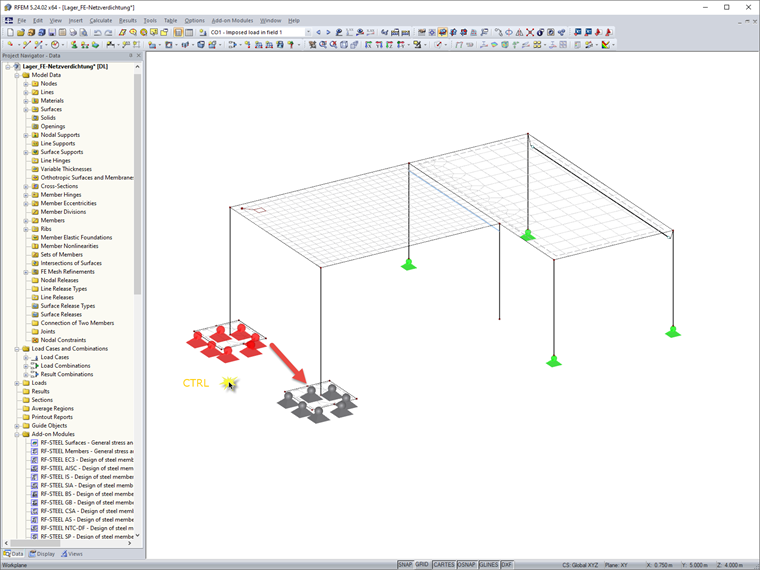
Task: Click the dark sphere info icon
Action: 540,32
